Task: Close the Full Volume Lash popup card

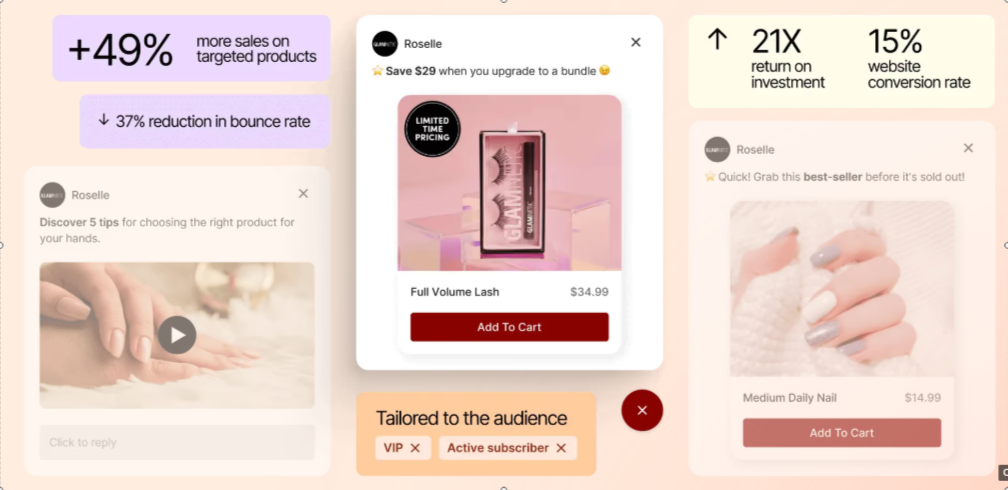Action: coord(636,42)
